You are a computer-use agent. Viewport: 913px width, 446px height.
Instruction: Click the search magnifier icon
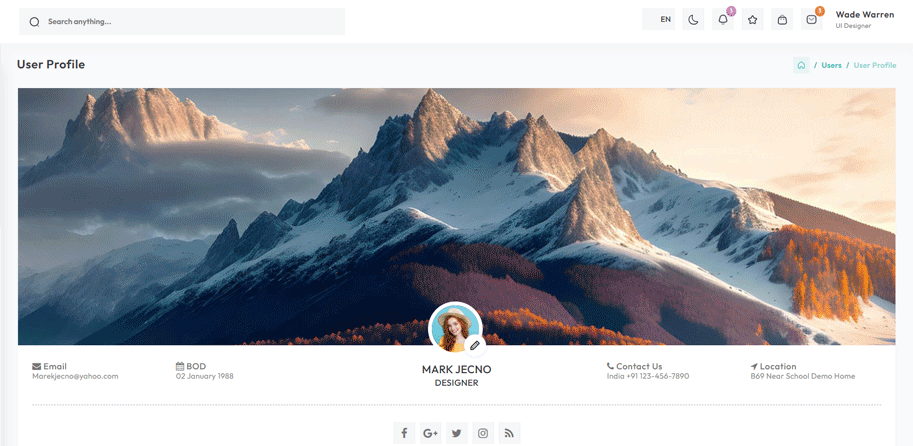pyautogui.click(x=34, y=22)
